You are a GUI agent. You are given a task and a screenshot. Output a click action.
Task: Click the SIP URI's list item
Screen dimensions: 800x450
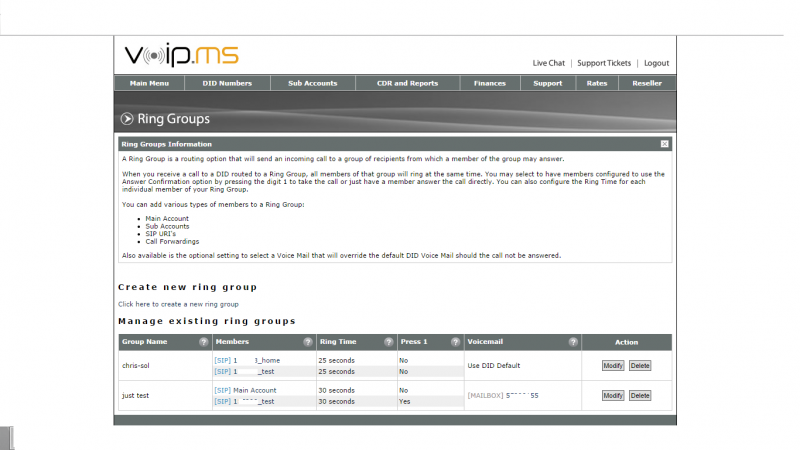(160, 234)
